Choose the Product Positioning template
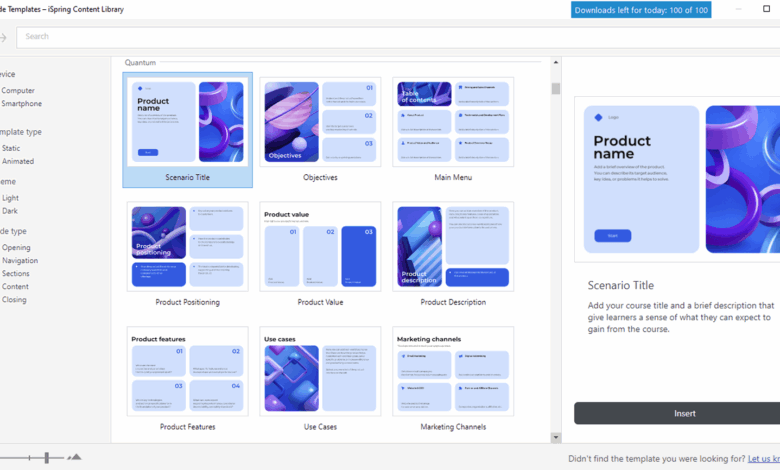 coord(188,247)
